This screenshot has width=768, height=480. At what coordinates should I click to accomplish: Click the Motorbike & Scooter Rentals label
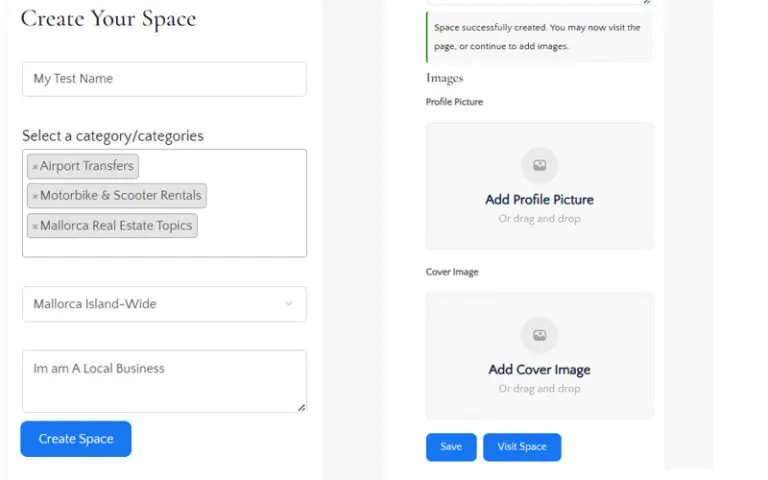(121, 196)
